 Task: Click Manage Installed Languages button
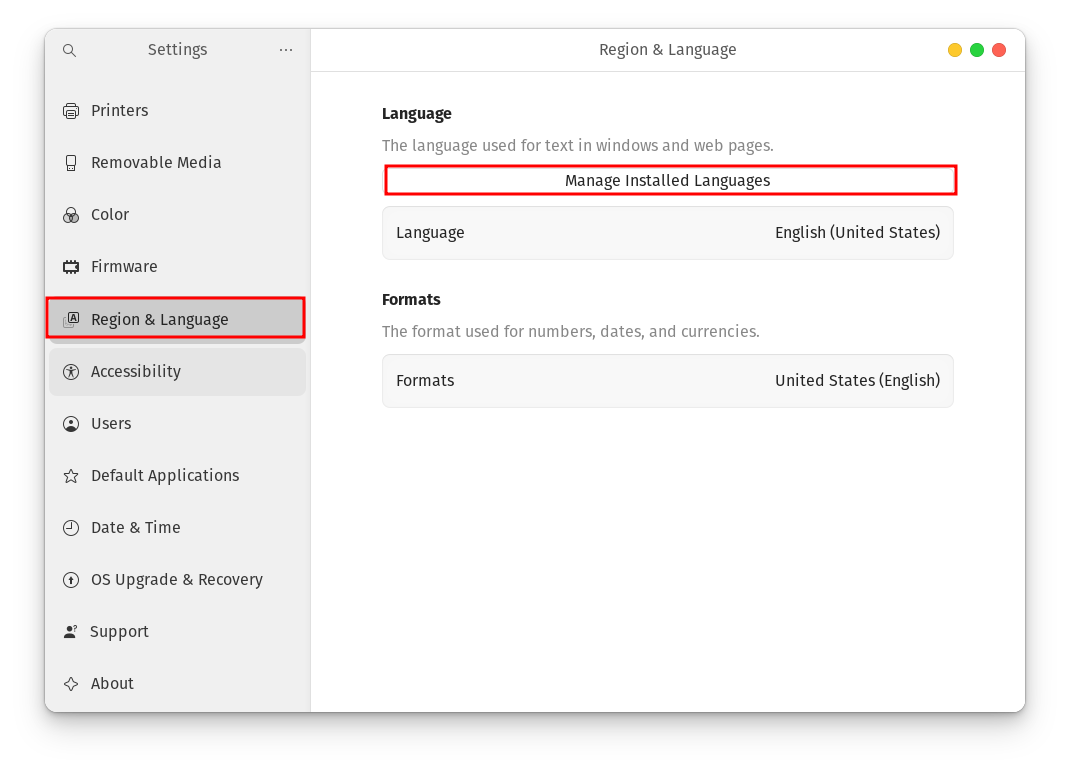click(x=670, y=180)
